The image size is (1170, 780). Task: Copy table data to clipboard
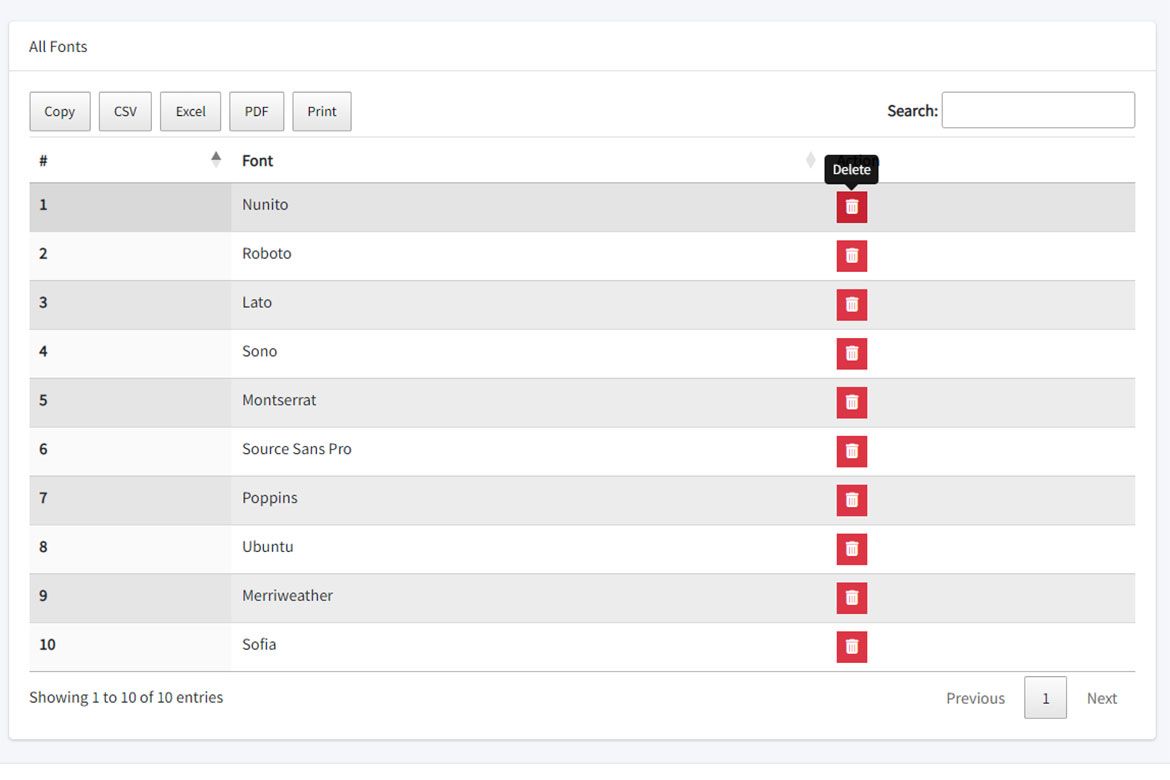point(60,112)
